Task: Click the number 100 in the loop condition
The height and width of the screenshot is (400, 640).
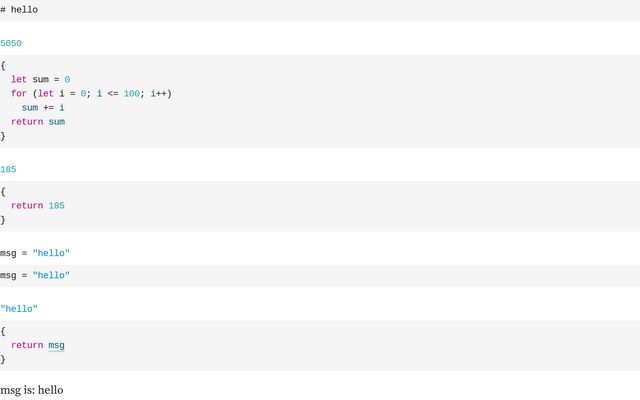Action: [x=132, y=93]
